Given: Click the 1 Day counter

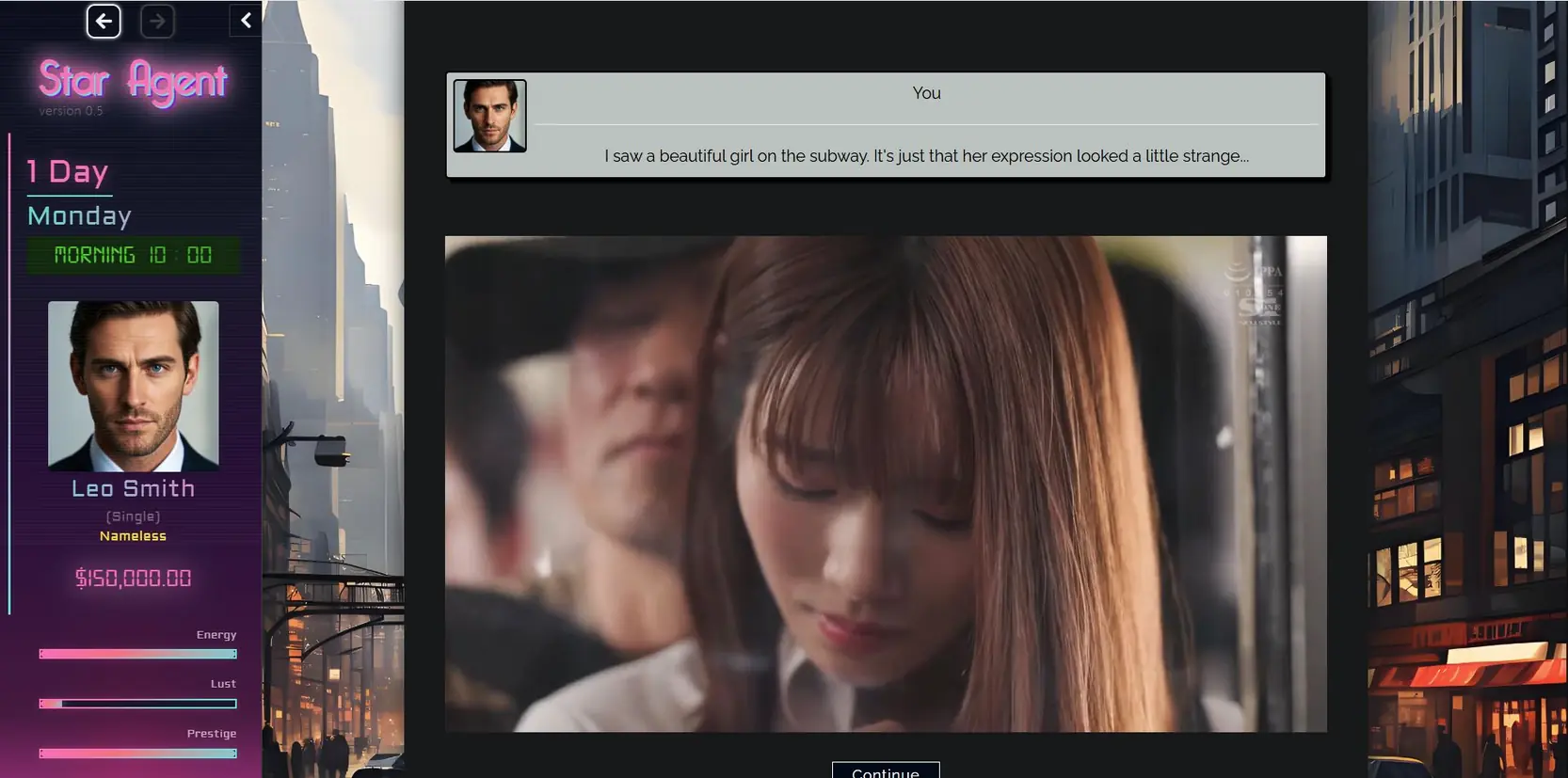Looking at the screenshot, I should click(68, 171).
